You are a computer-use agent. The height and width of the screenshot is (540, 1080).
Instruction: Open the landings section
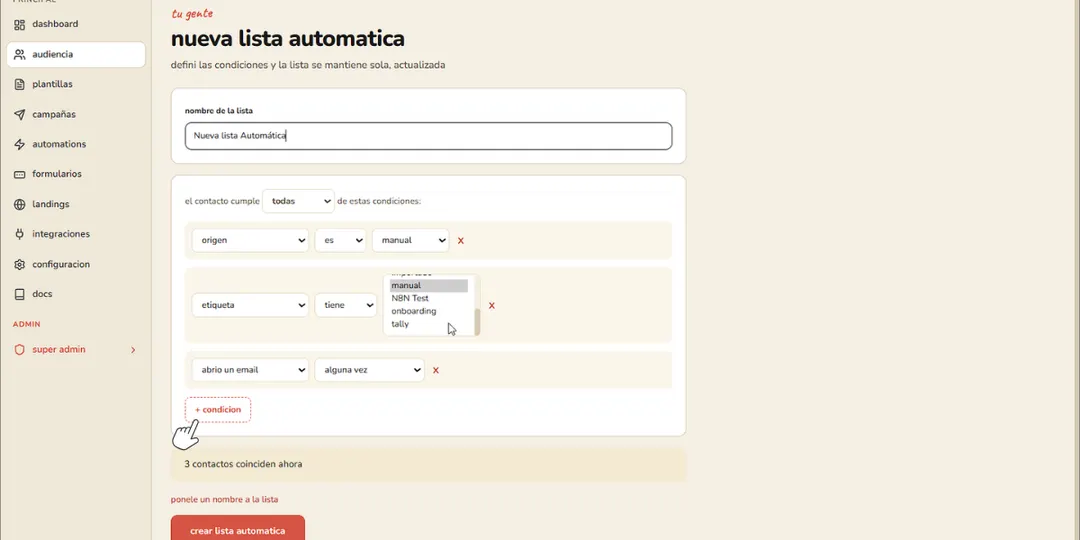pyautogui.click(x=50, y=204)
